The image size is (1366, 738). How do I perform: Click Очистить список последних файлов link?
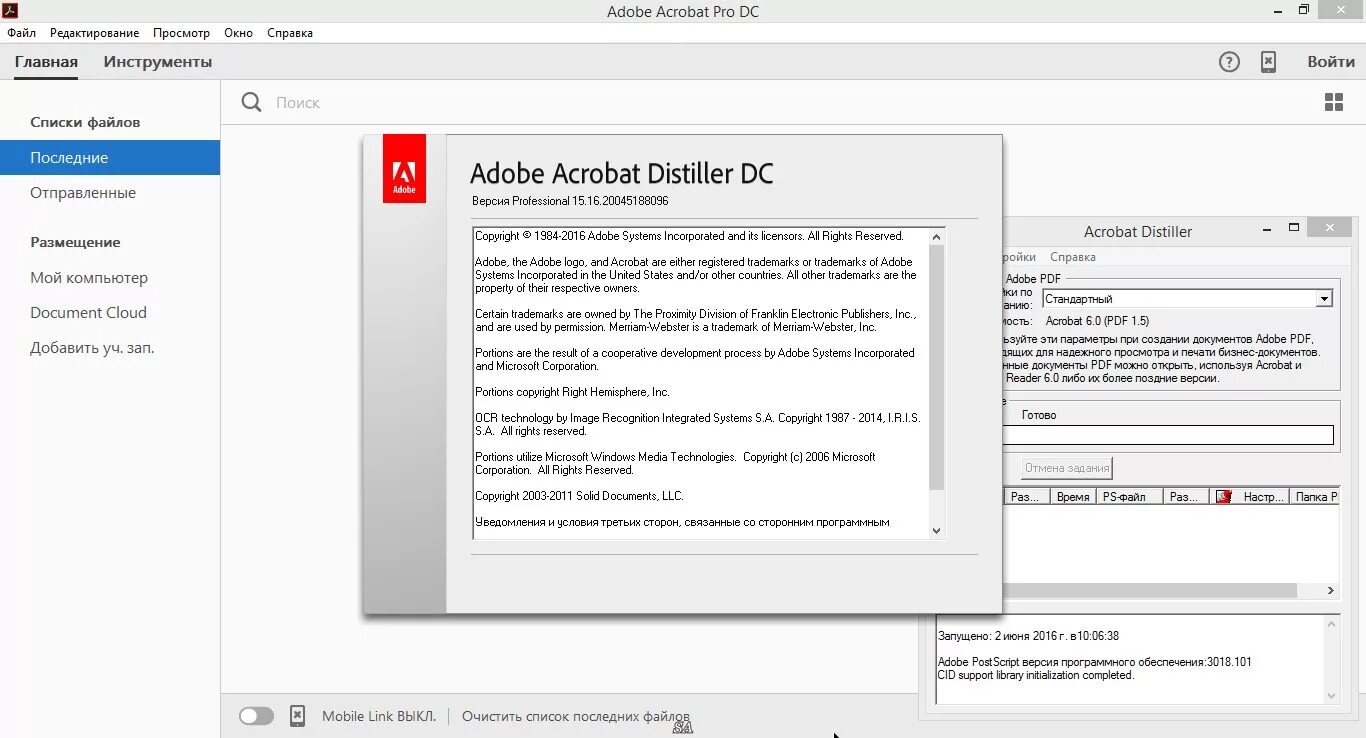[x=576, y=716]
